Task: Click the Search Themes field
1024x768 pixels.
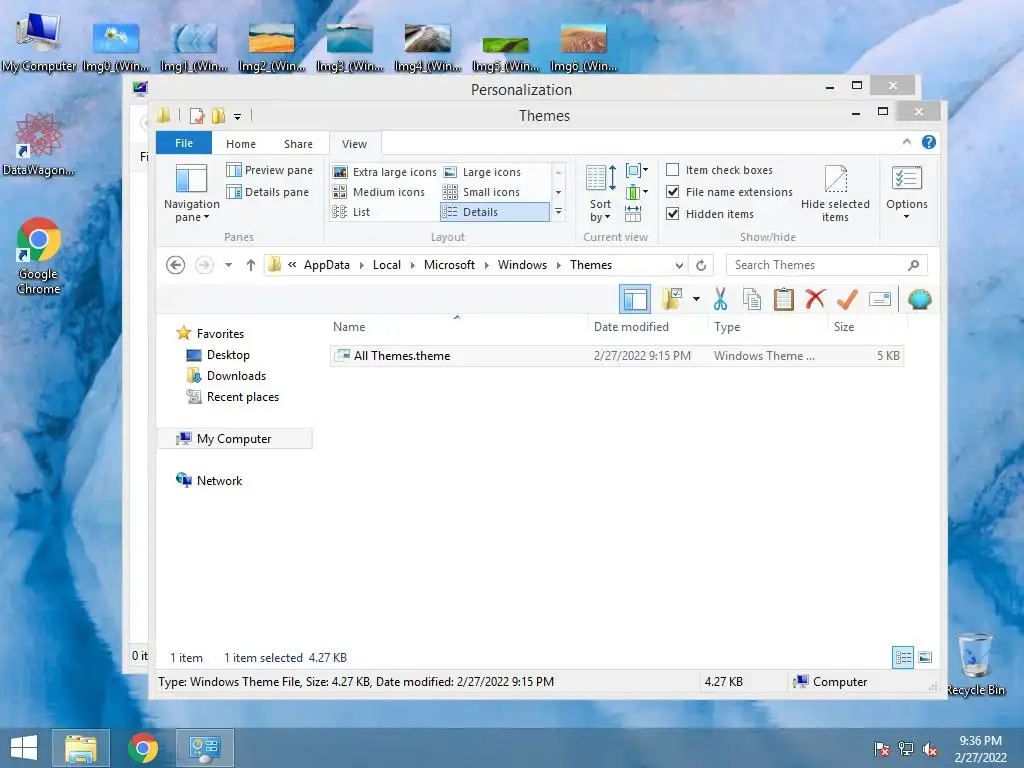Action: (826, 264)
